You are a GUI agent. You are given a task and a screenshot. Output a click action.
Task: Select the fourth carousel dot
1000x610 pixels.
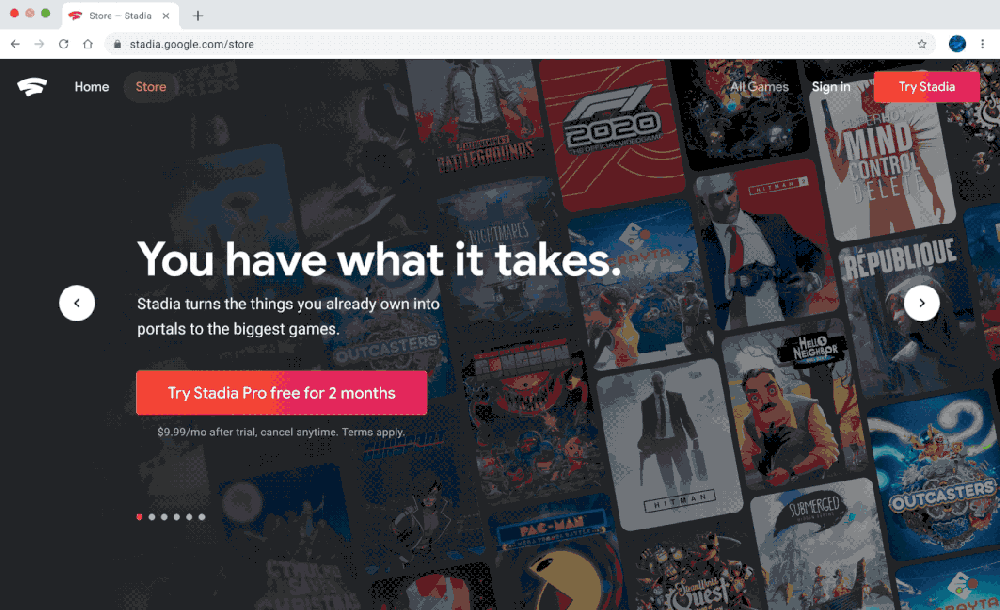pos(177,517)
